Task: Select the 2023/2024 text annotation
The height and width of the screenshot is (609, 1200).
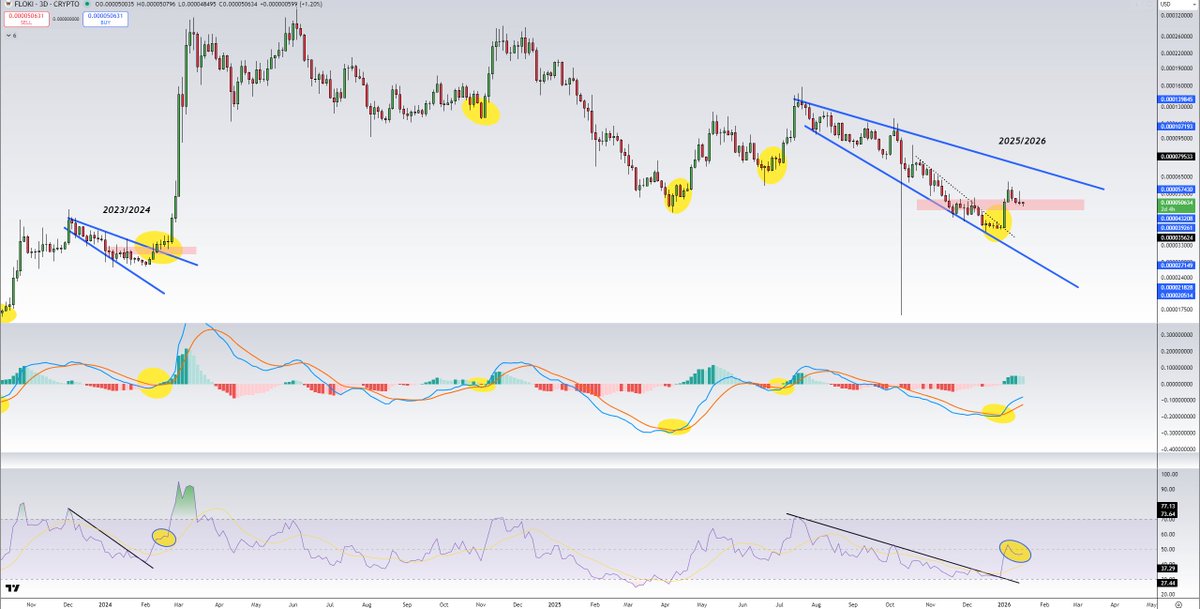Action: pos(126,210)
